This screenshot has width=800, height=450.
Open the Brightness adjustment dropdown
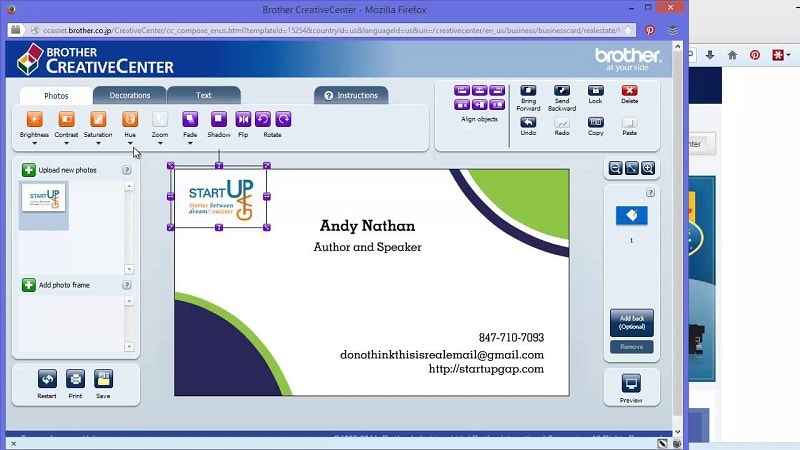[34, 143]
